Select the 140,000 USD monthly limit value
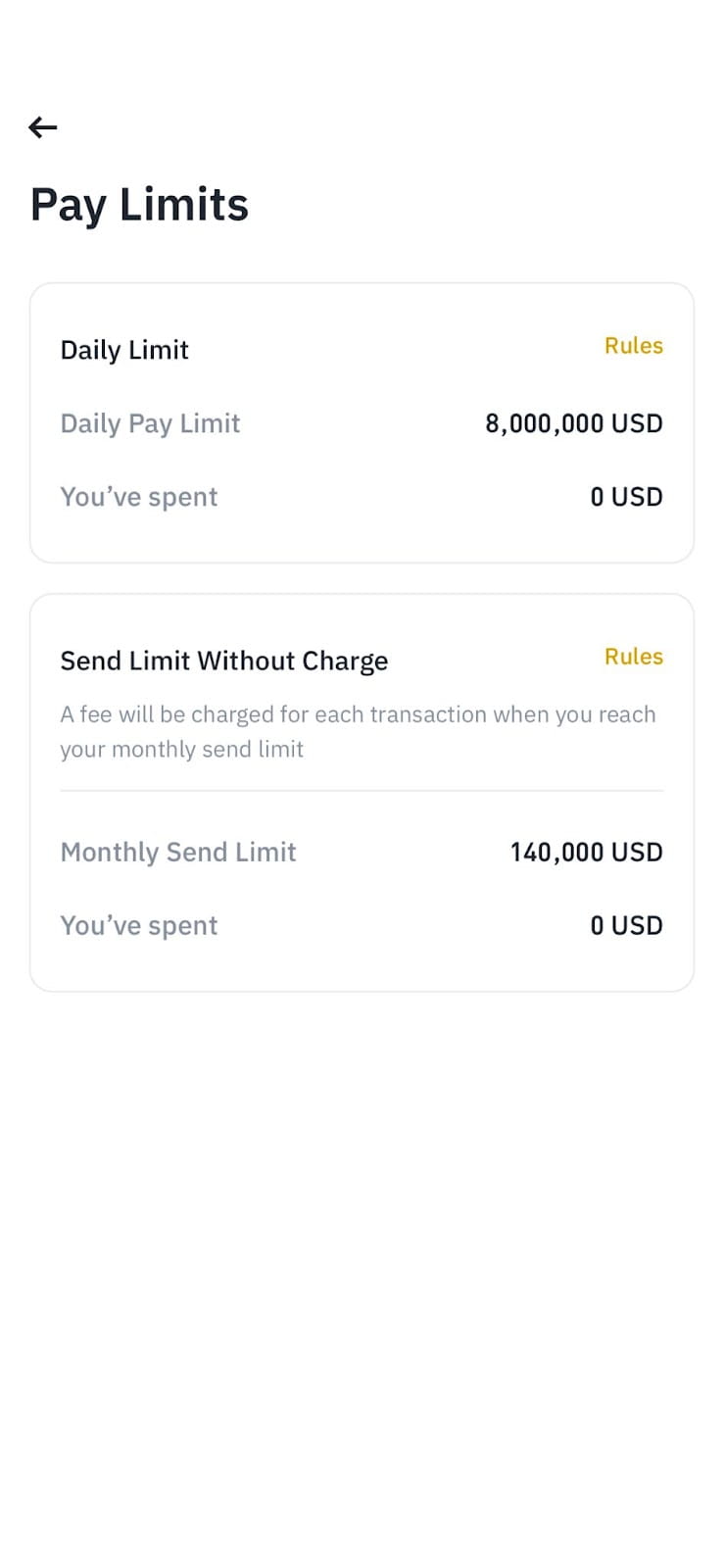724x1568 pixels. tap(586, 852)
